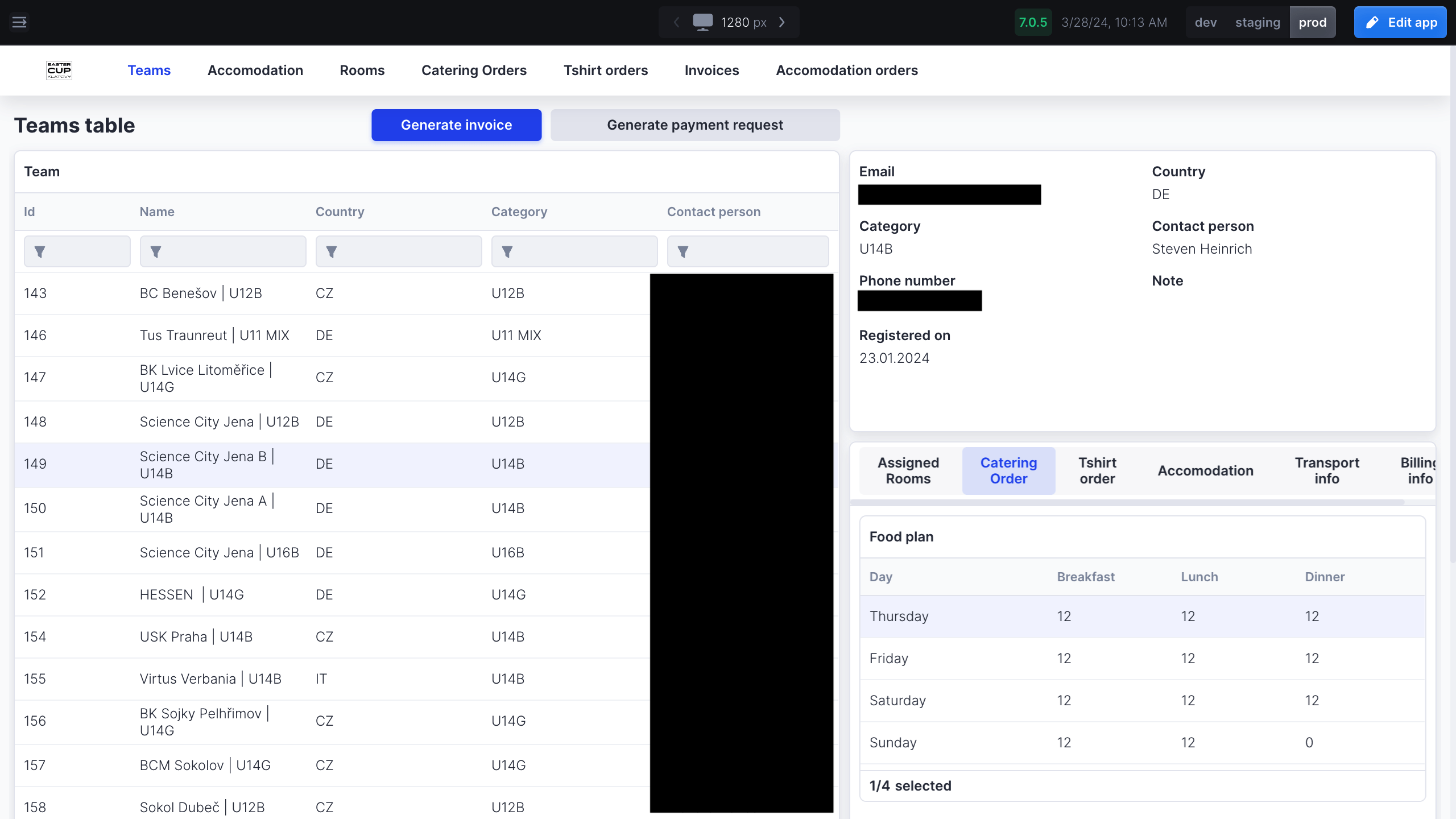Click the Id column filter icon
Screen dimensions: 1456x819
coord(40,251)
